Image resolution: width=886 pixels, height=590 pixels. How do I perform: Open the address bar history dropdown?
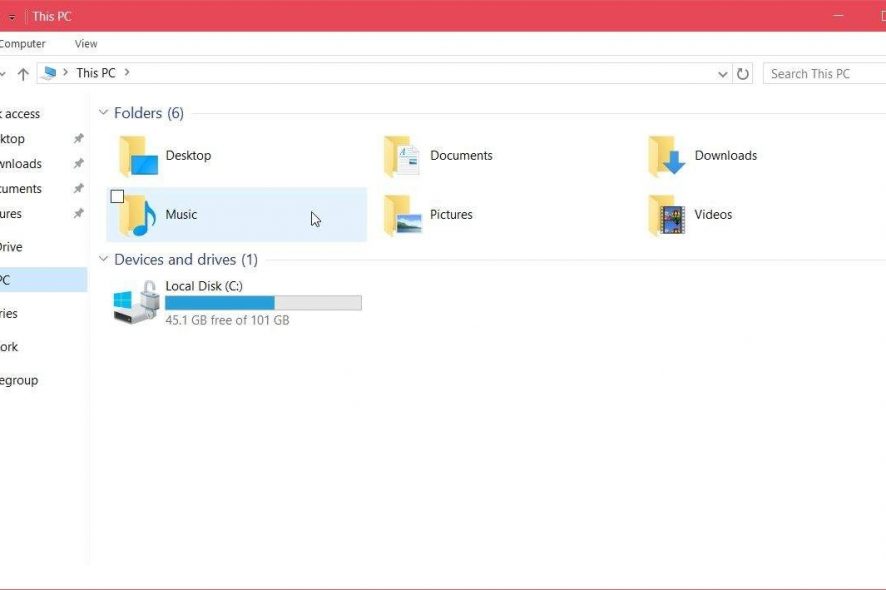pos(722,74)
